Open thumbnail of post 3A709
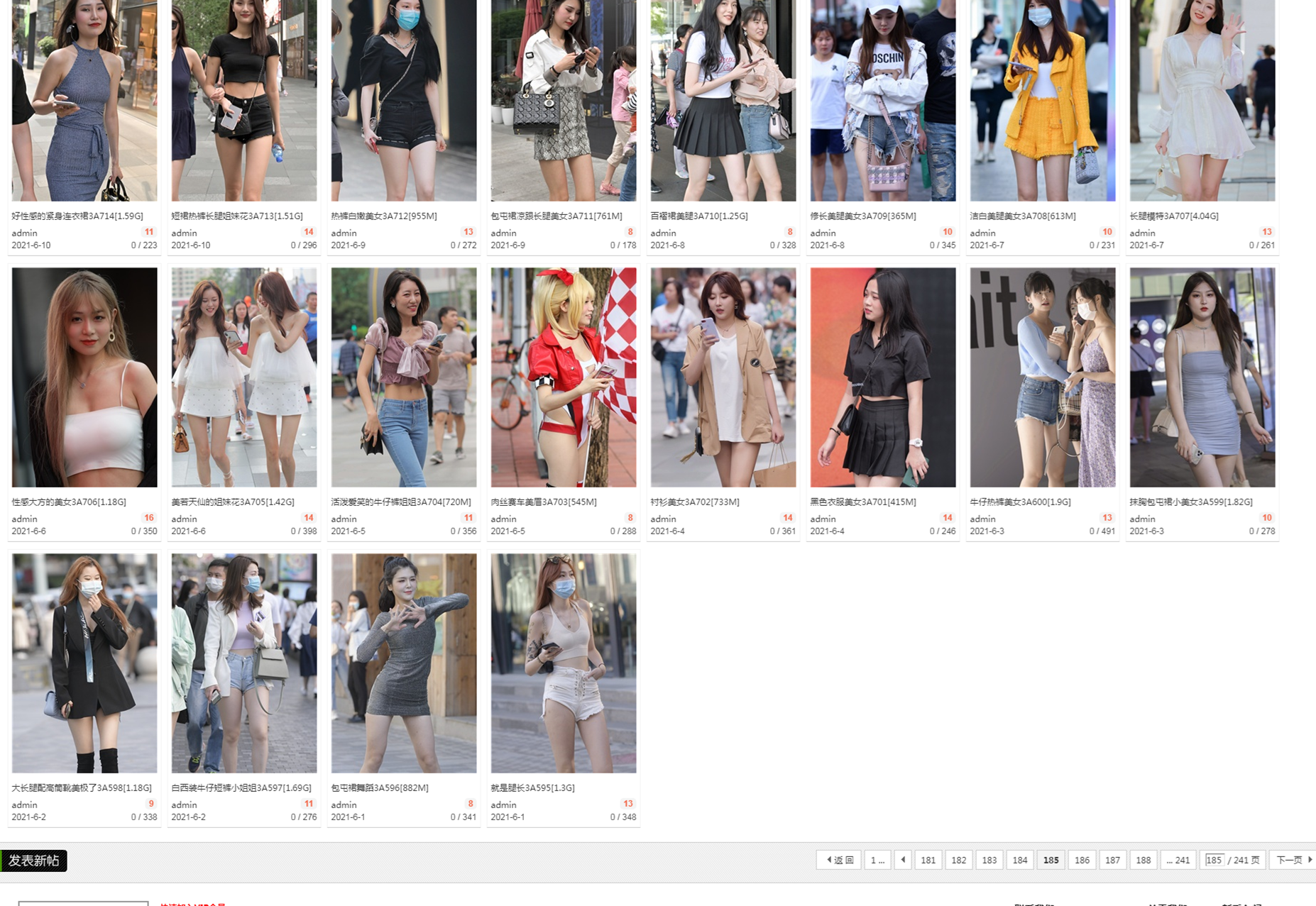This screenshot has width=1316, height=906. [x=883, y=100]
